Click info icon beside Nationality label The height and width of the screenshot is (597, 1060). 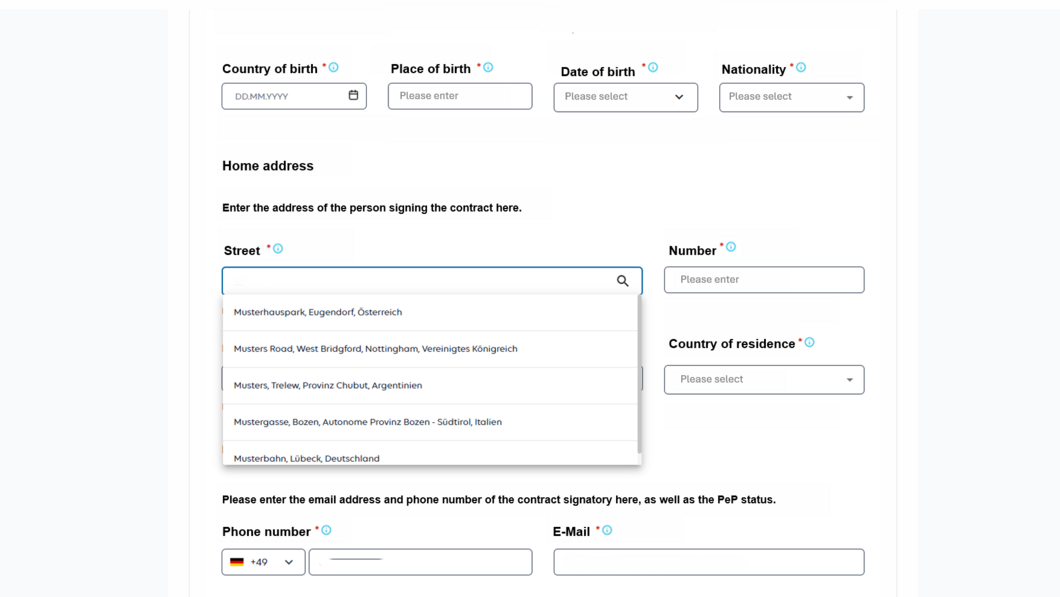coord(801,68)
